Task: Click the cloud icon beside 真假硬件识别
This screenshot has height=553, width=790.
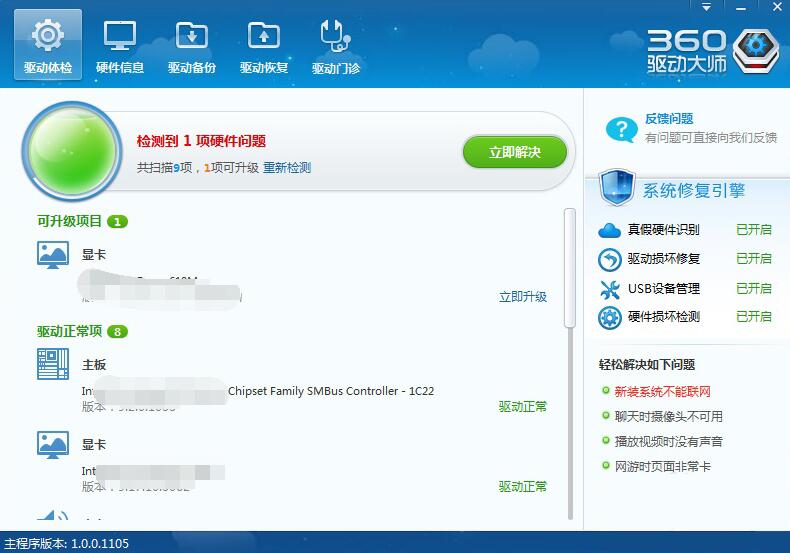Action: point(610,230)
